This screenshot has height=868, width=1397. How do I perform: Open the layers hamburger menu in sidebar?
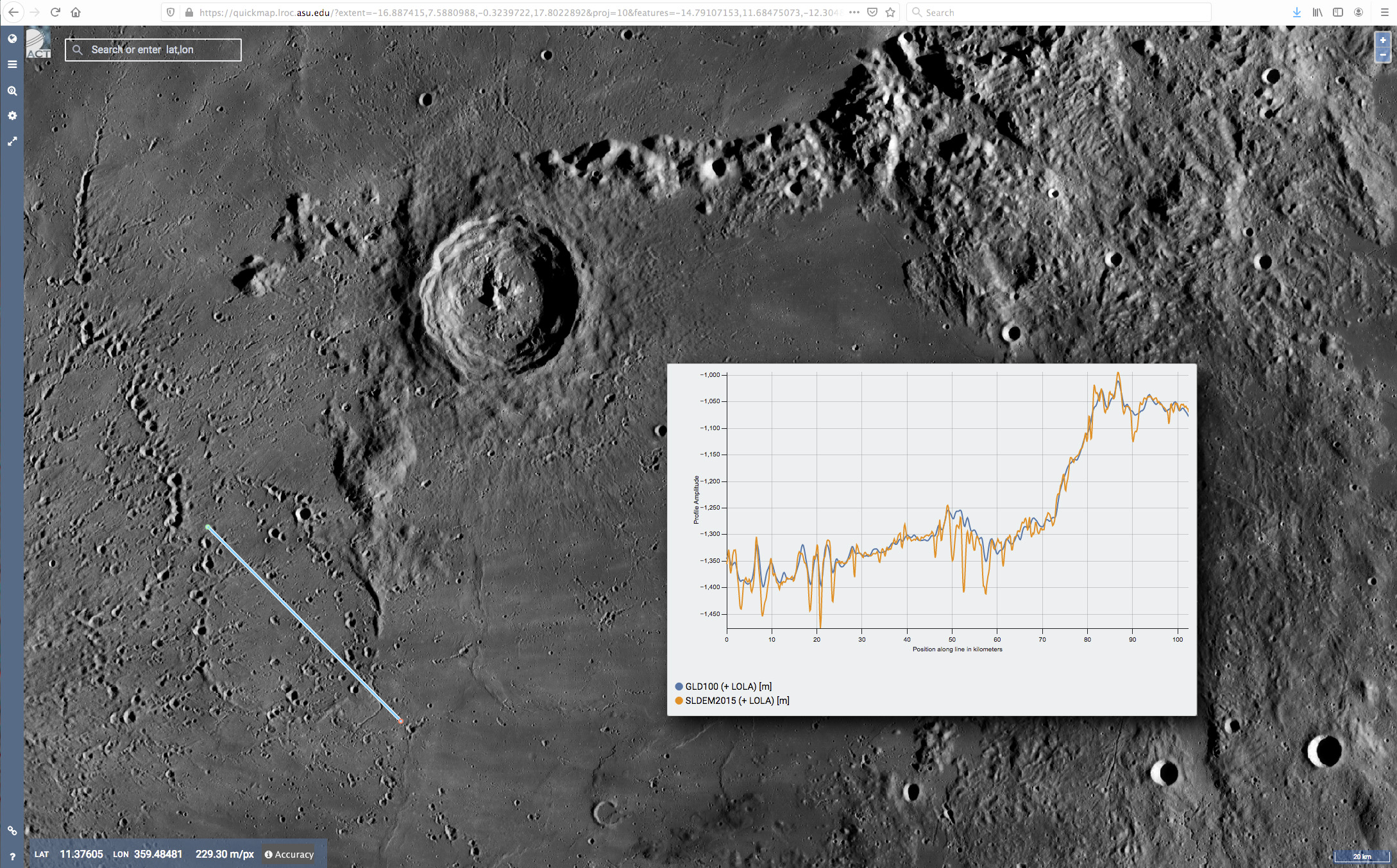[x=12, y=64]
